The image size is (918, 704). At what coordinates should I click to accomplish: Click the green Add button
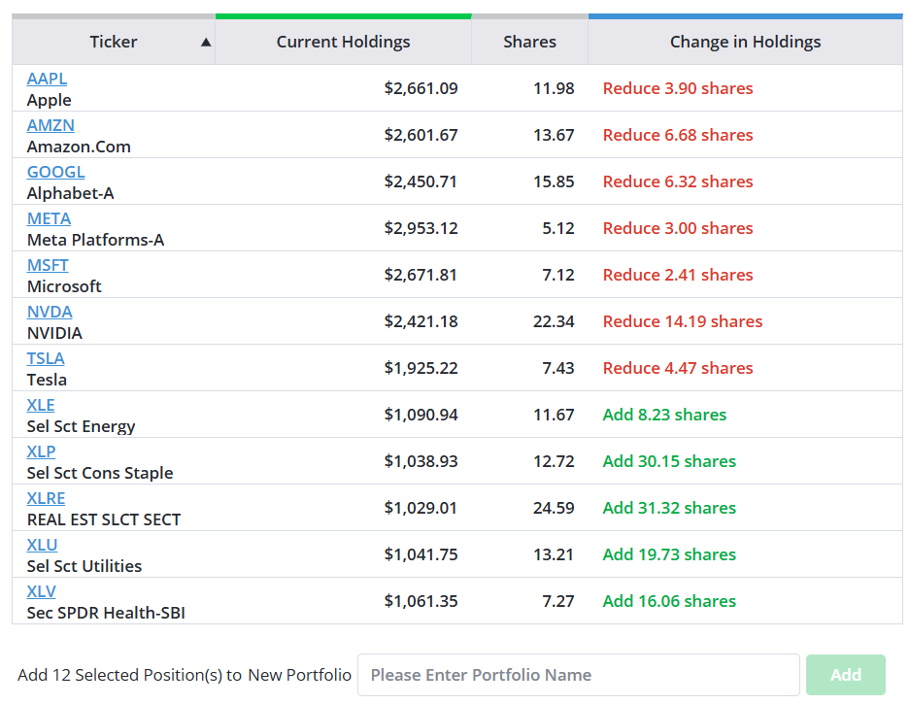(x=845, y=675)
